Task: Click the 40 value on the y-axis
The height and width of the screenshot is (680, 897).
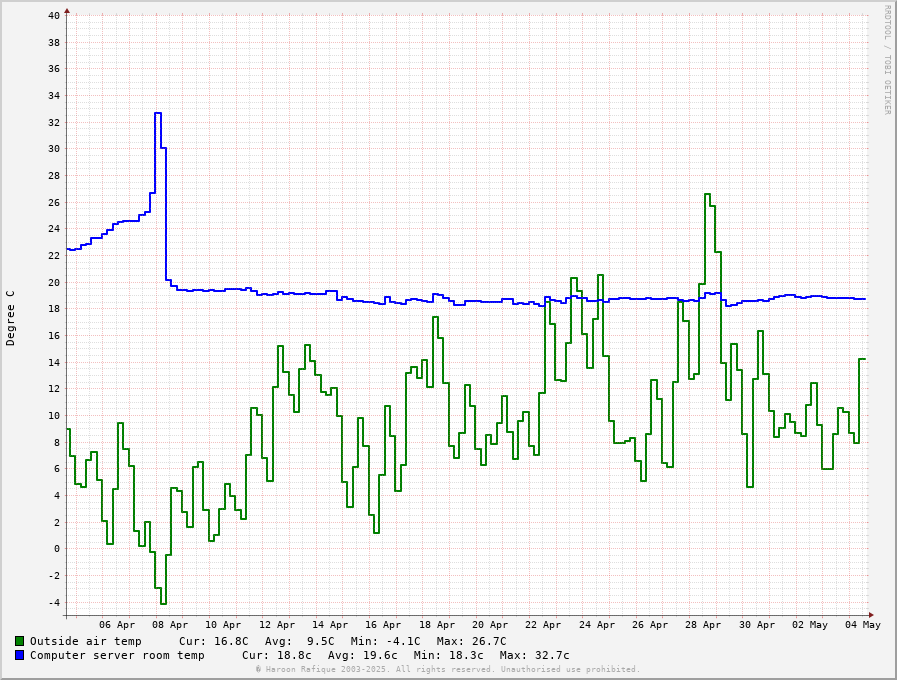Action: 53,15
